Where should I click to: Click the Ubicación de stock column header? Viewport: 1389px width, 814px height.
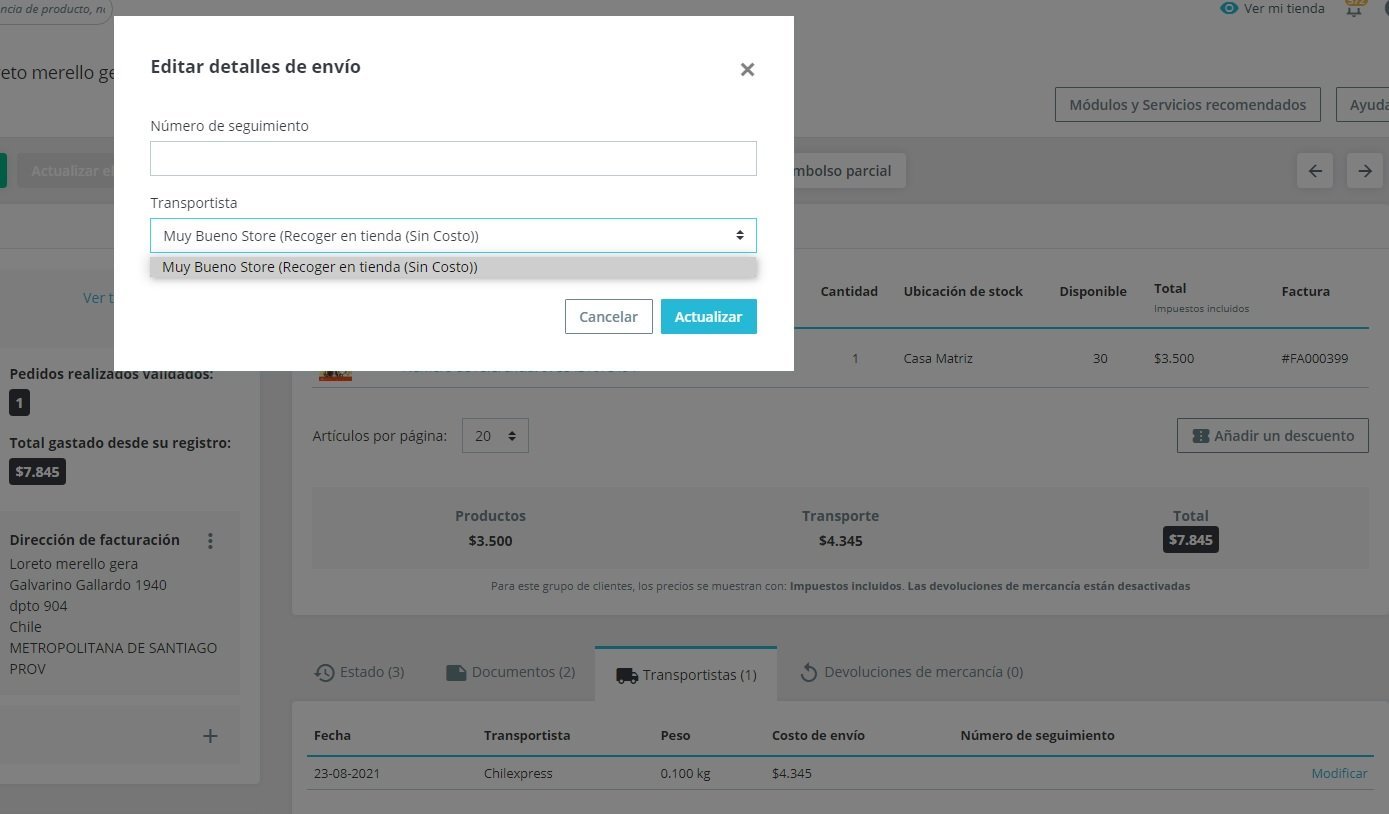[x=963, y=291]
